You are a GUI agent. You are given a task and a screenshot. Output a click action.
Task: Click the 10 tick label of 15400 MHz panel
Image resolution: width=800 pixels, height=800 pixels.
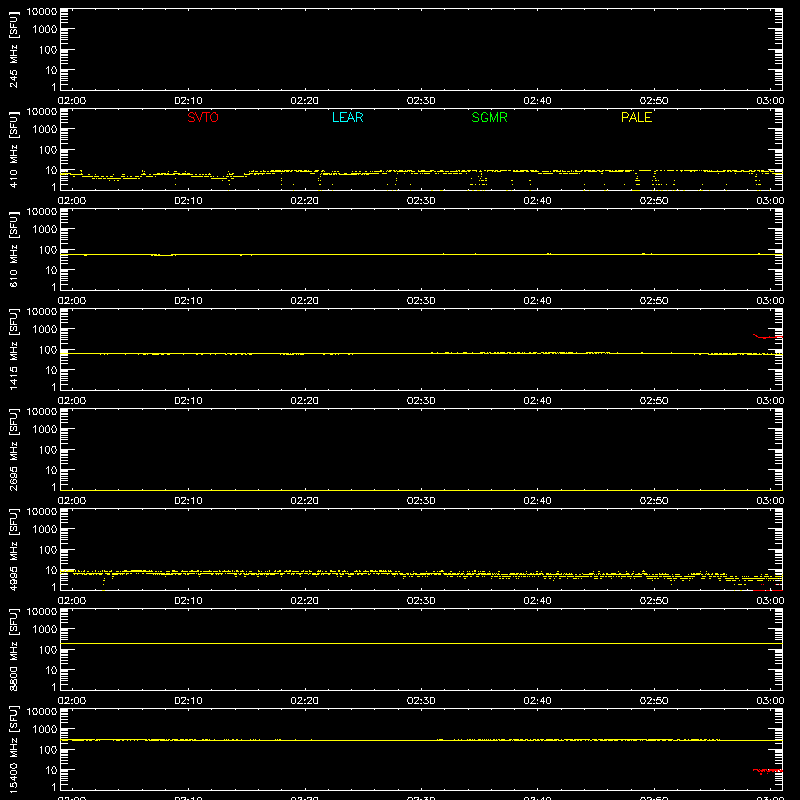tap(52, 770)
